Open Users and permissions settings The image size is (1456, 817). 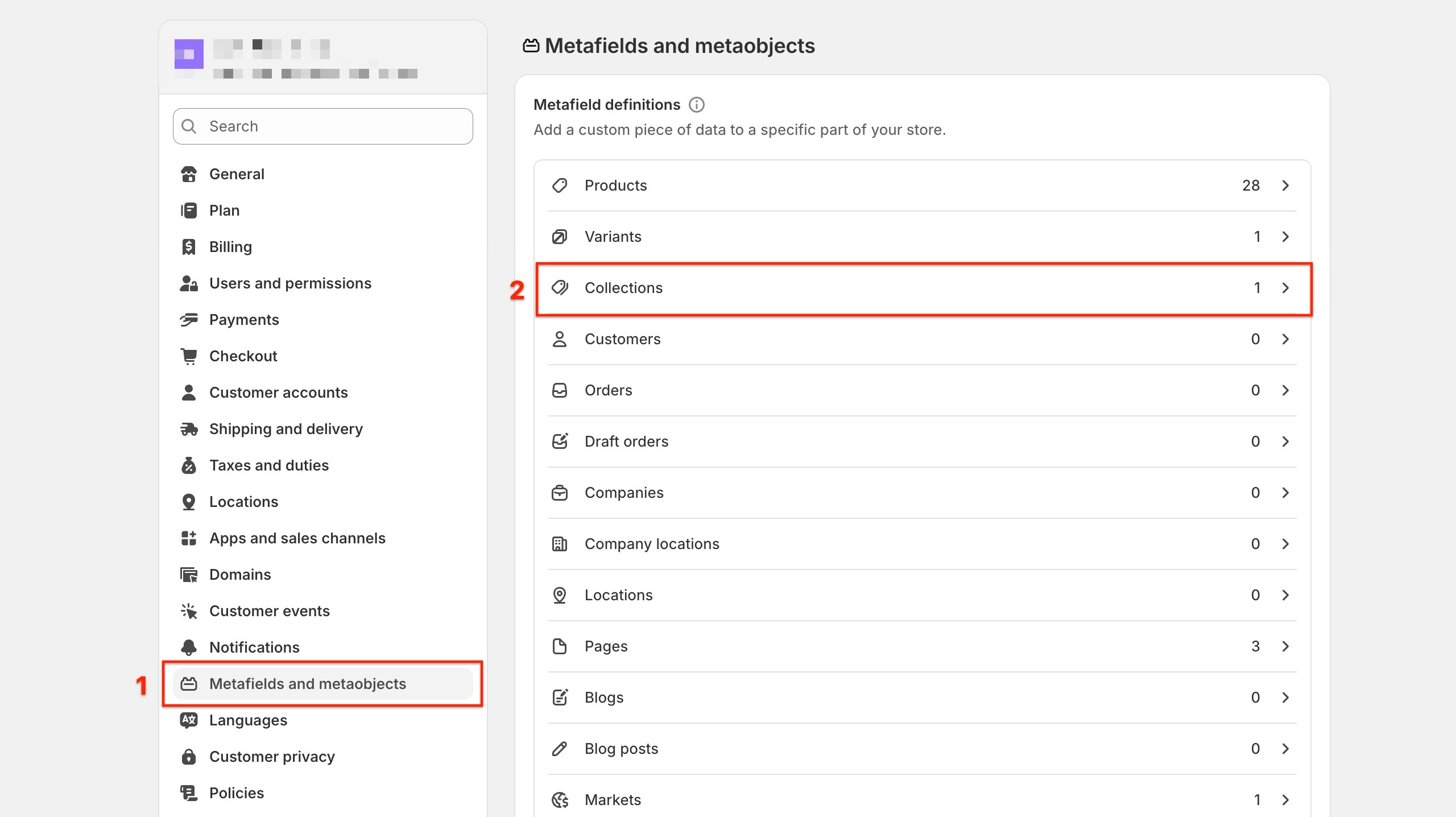(290, 283)
